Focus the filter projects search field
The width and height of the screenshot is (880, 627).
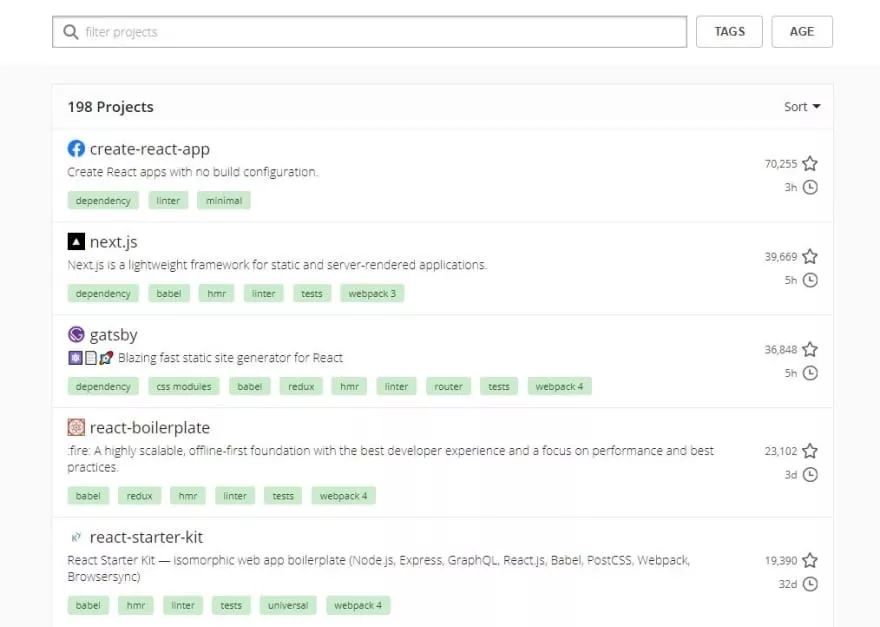click(x=380, y=32)
